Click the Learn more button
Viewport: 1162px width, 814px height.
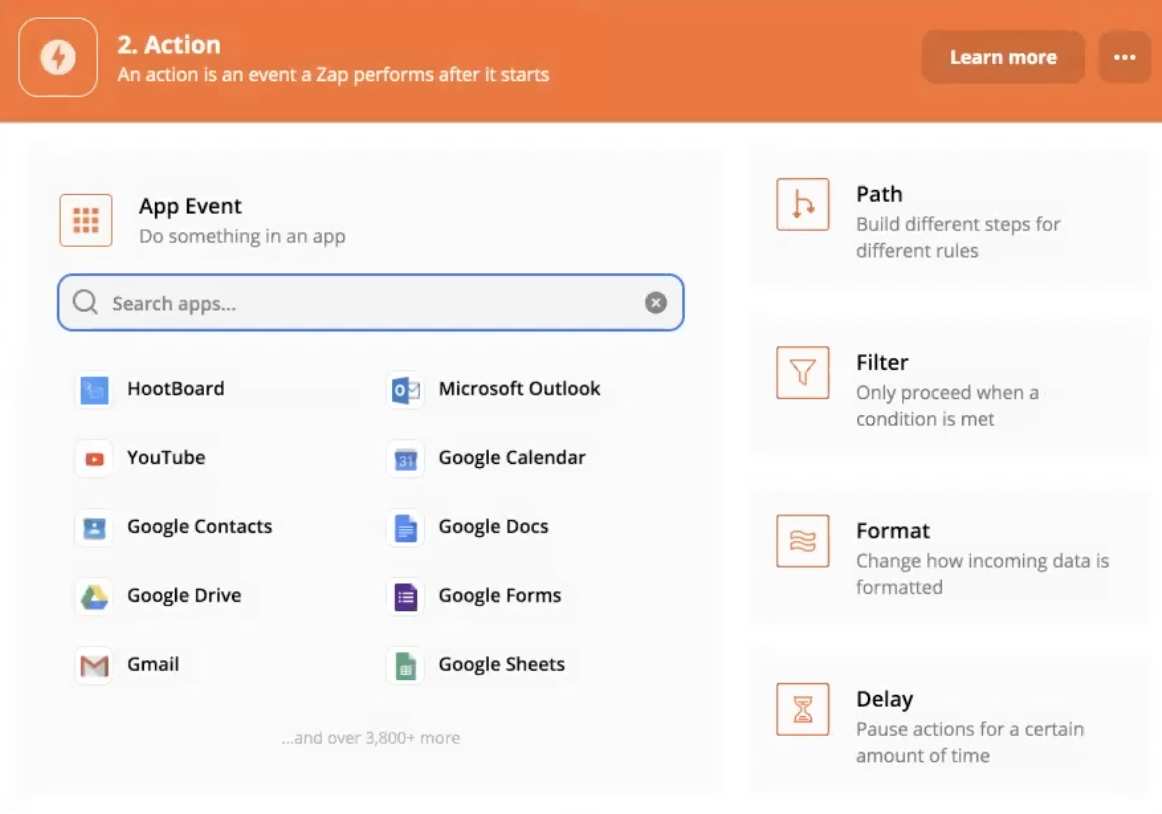point(1002,57)
